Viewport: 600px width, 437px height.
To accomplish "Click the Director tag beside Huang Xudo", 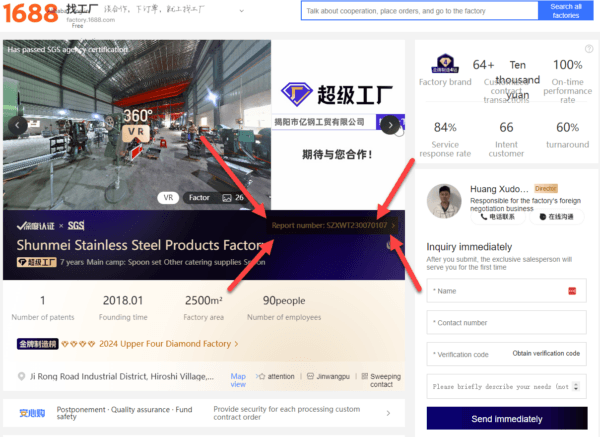I will point(546,189).
